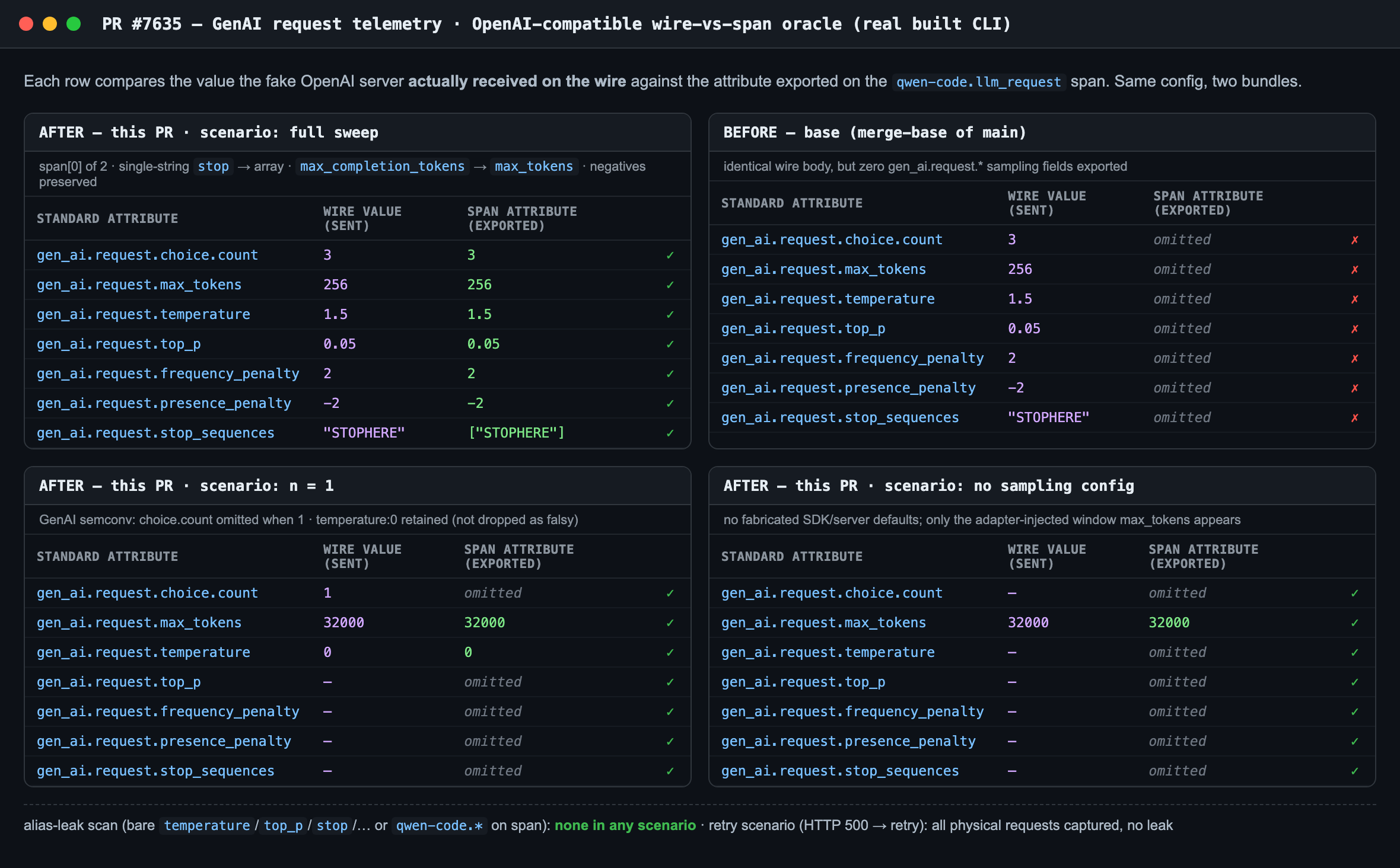Click the 'stop' code chip in full sweep subtitle
The image size is (1400, 868).
click(x=213, y=167)
